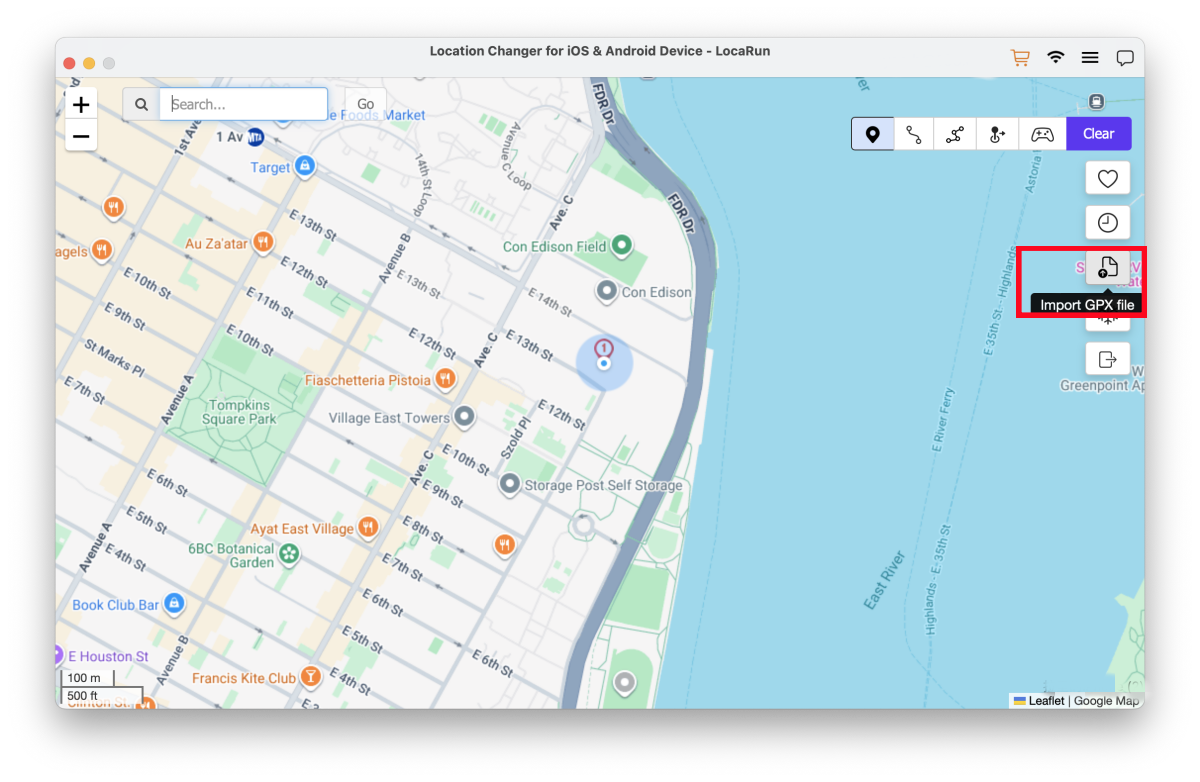Enable teleport mode with the pin icon
Screen dimensions: 1200x782
[x=872, y=133]
